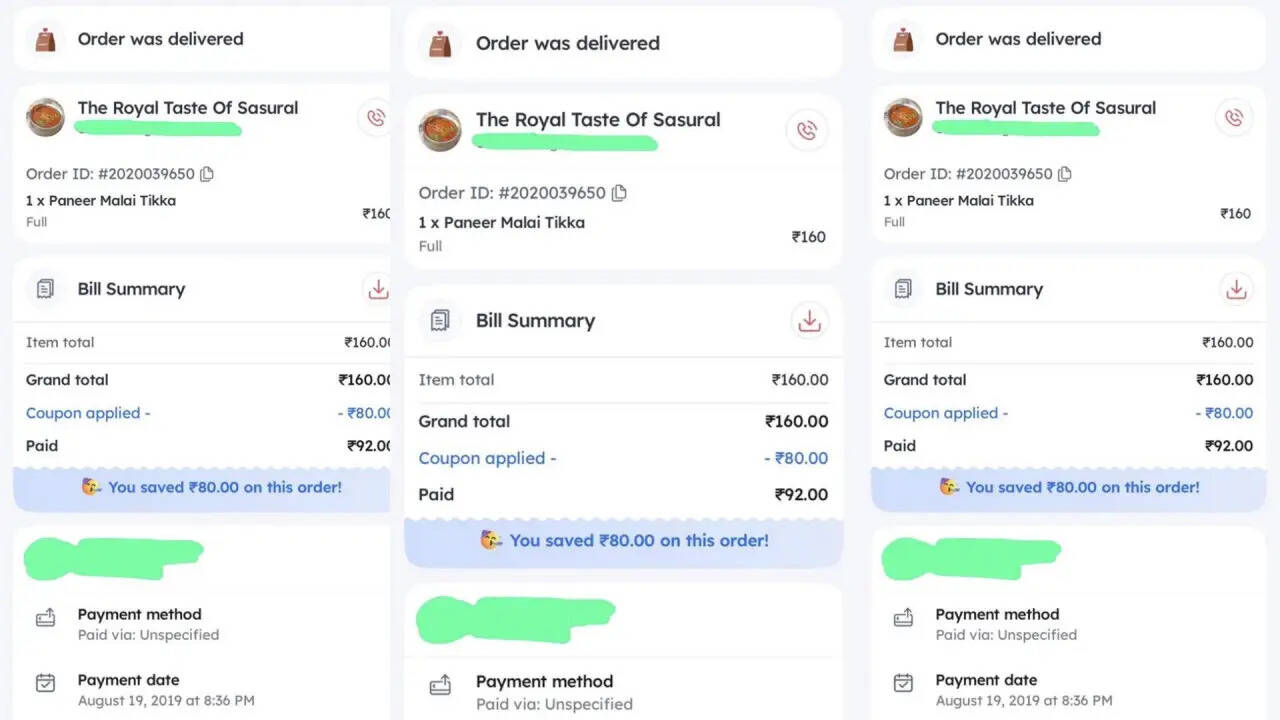1280x720 pixels.
Task: Click the Bill Summary receipt icon in the left panel
Action: point(45,289)
